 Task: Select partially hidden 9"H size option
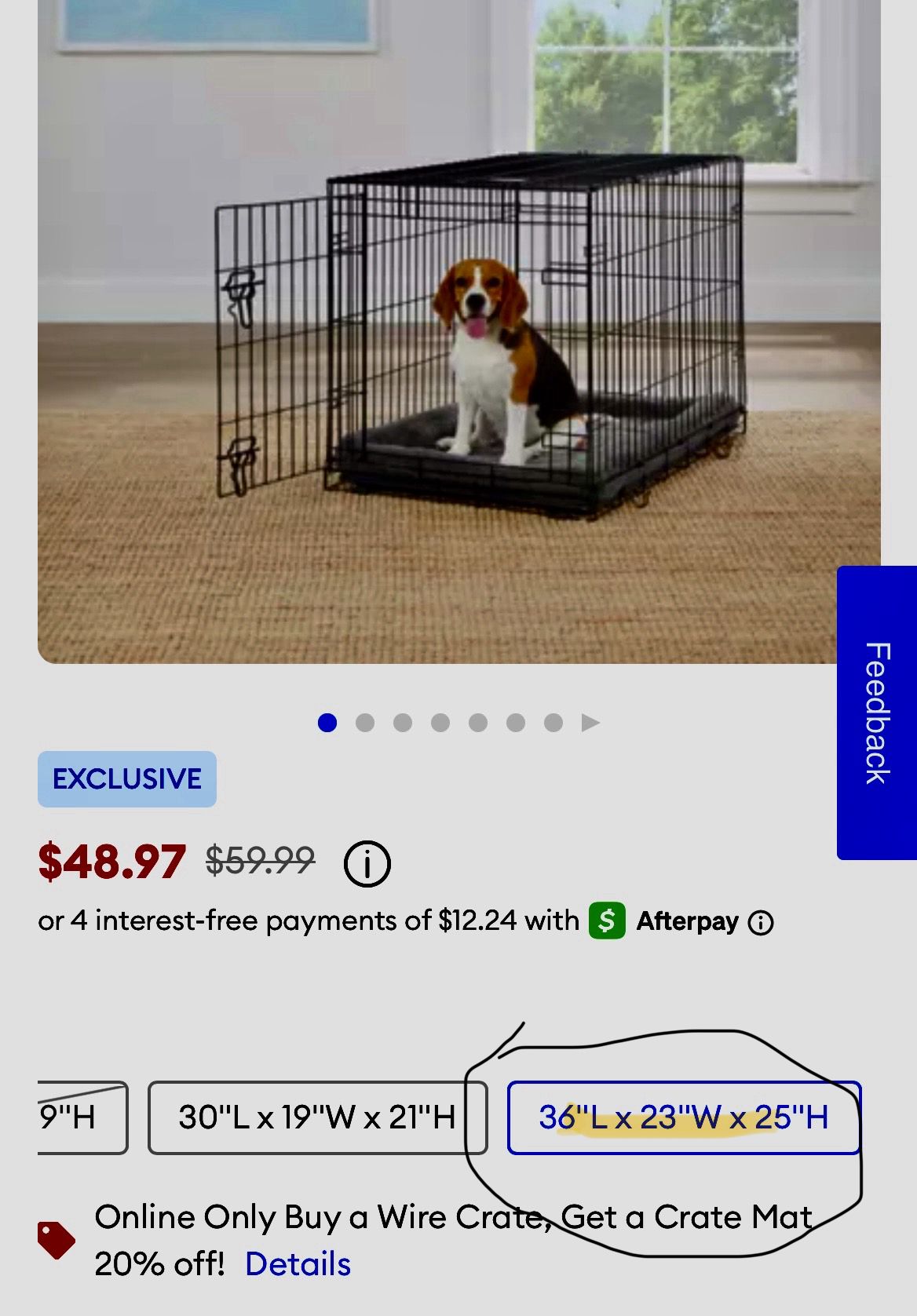click(82, 1117)
